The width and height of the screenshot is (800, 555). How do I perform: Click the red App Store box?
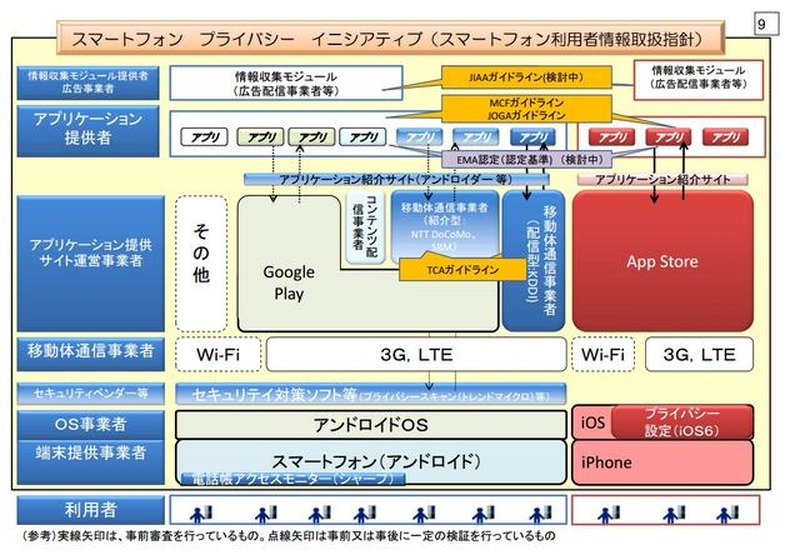[x=662, y=262]
